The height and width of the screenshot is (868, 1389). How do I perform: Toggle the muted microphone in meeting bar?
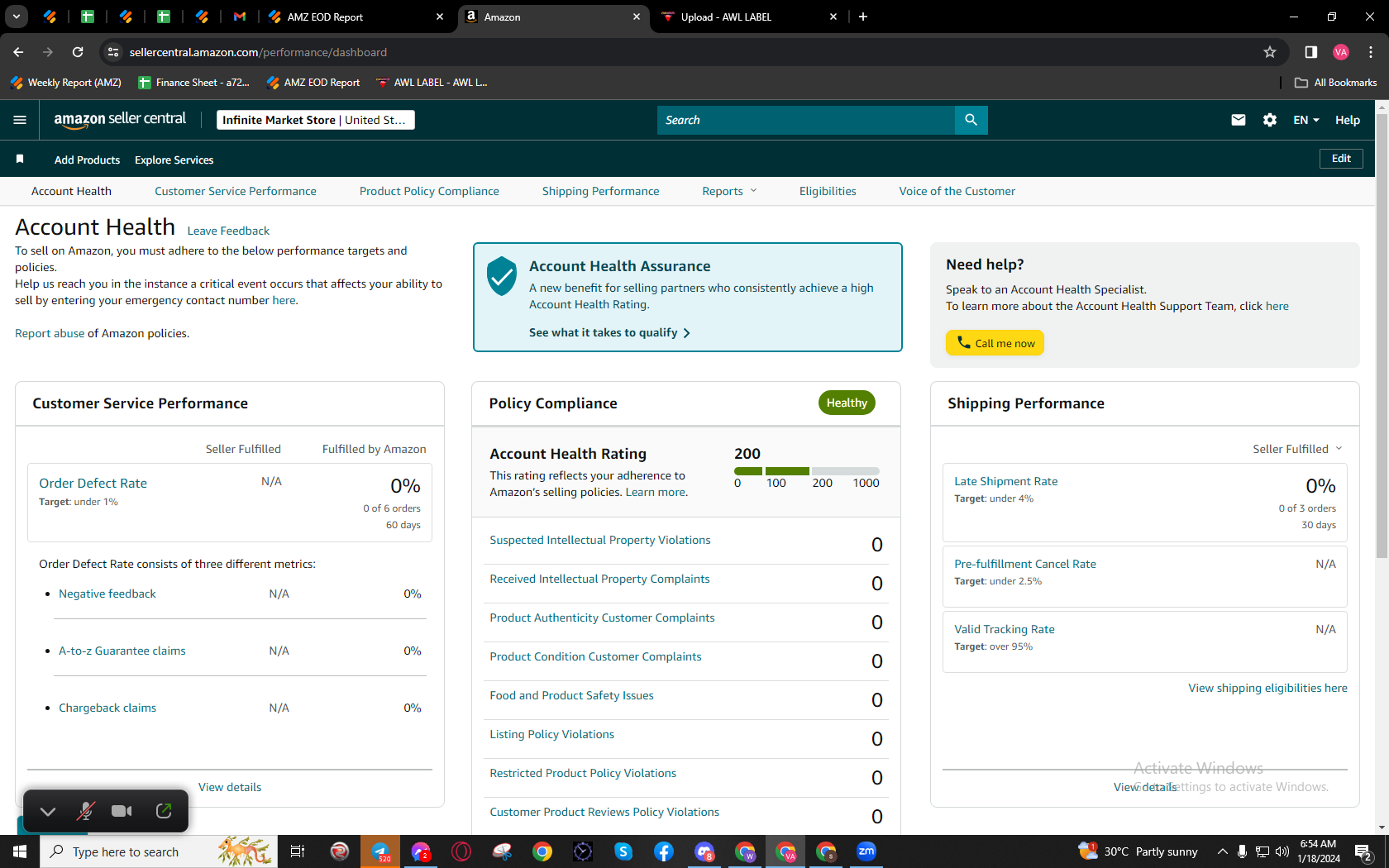click(x=85, y=811)
